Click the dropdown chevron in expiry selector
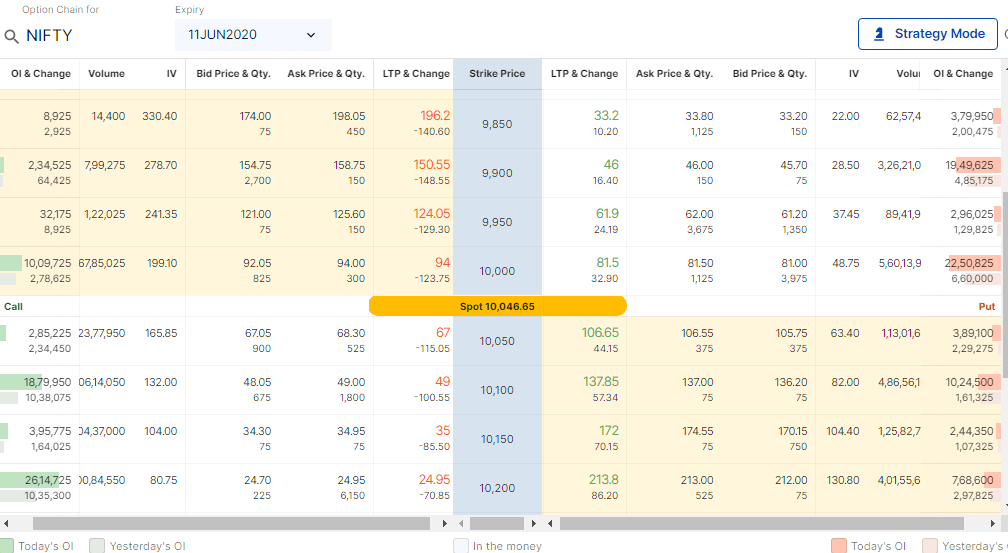This screenshot has height=553, width=1008. click(x=310, y=35)
